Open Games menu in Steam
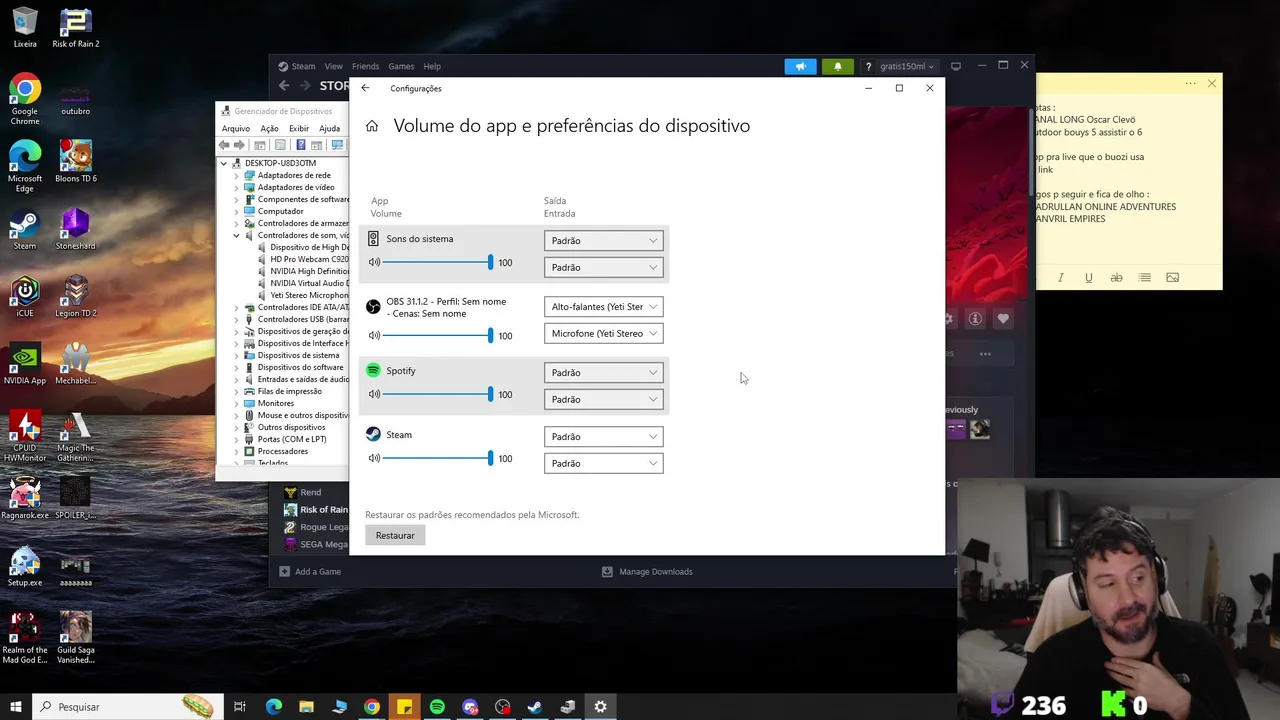The width and height of the screenshot is (1280, 720). [401, 66]
